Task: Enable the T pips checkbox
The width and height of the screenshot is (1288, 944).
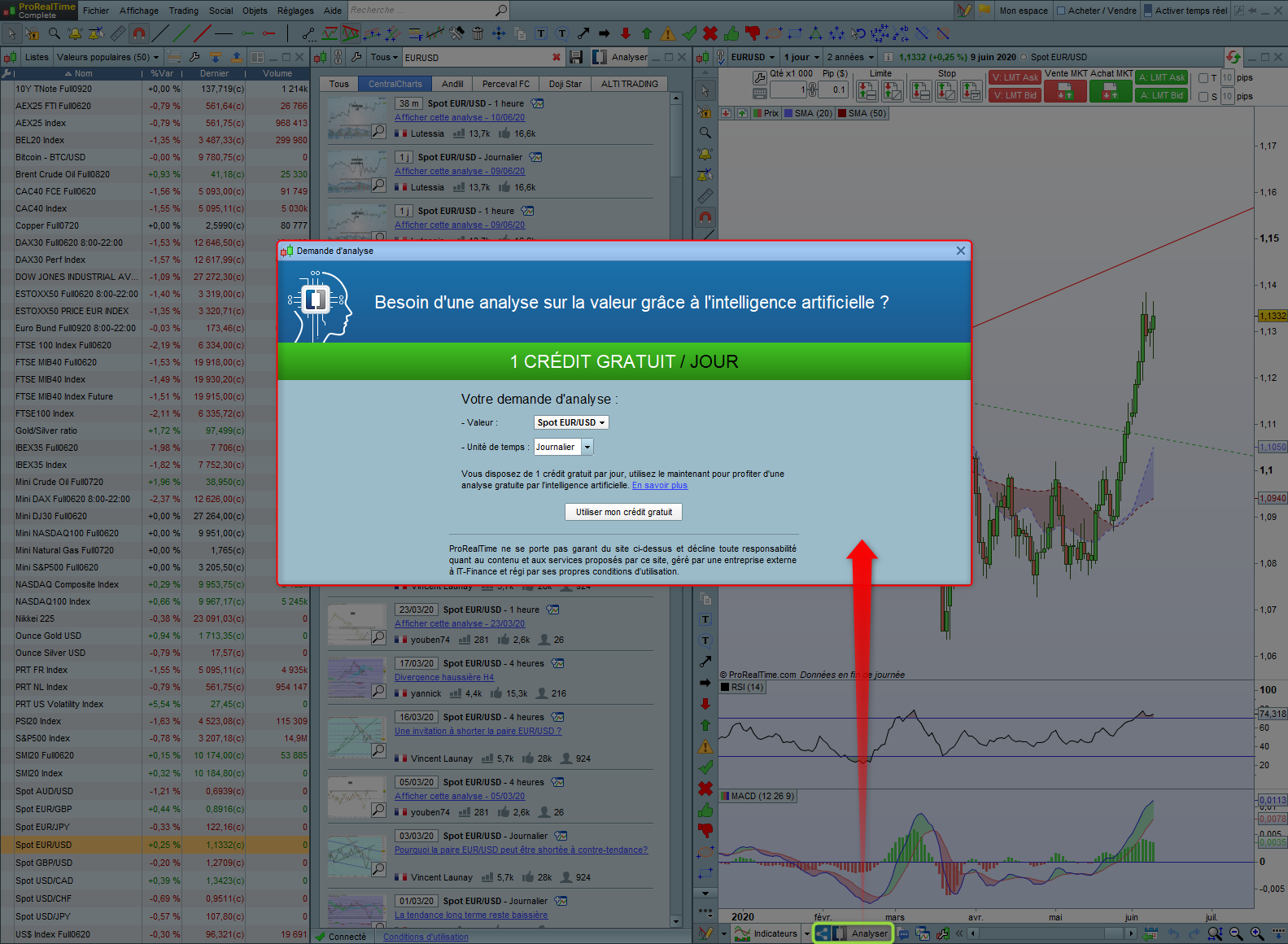Action: click(x=1203, y=78)
